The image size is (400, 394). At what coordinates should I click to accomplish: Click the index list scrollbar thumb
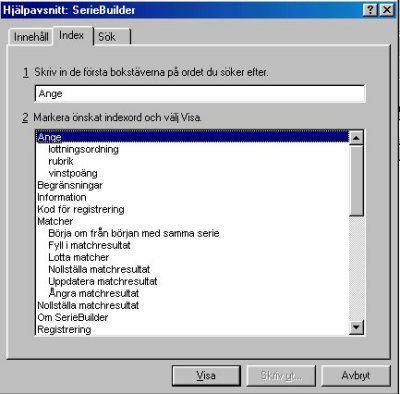tap(356, 180)
